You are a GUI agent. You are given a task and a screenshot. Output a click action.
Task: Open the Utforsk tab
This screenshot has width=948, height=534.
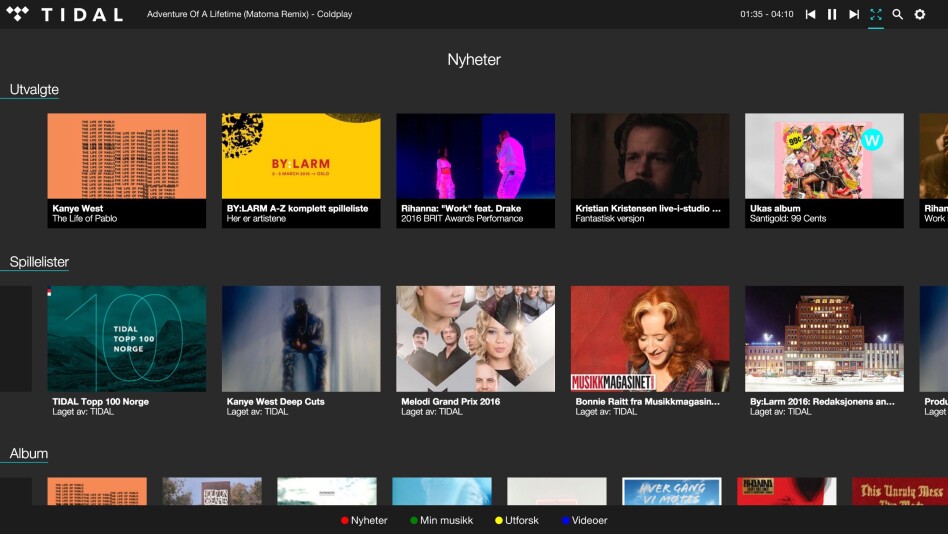pos(520,520)
